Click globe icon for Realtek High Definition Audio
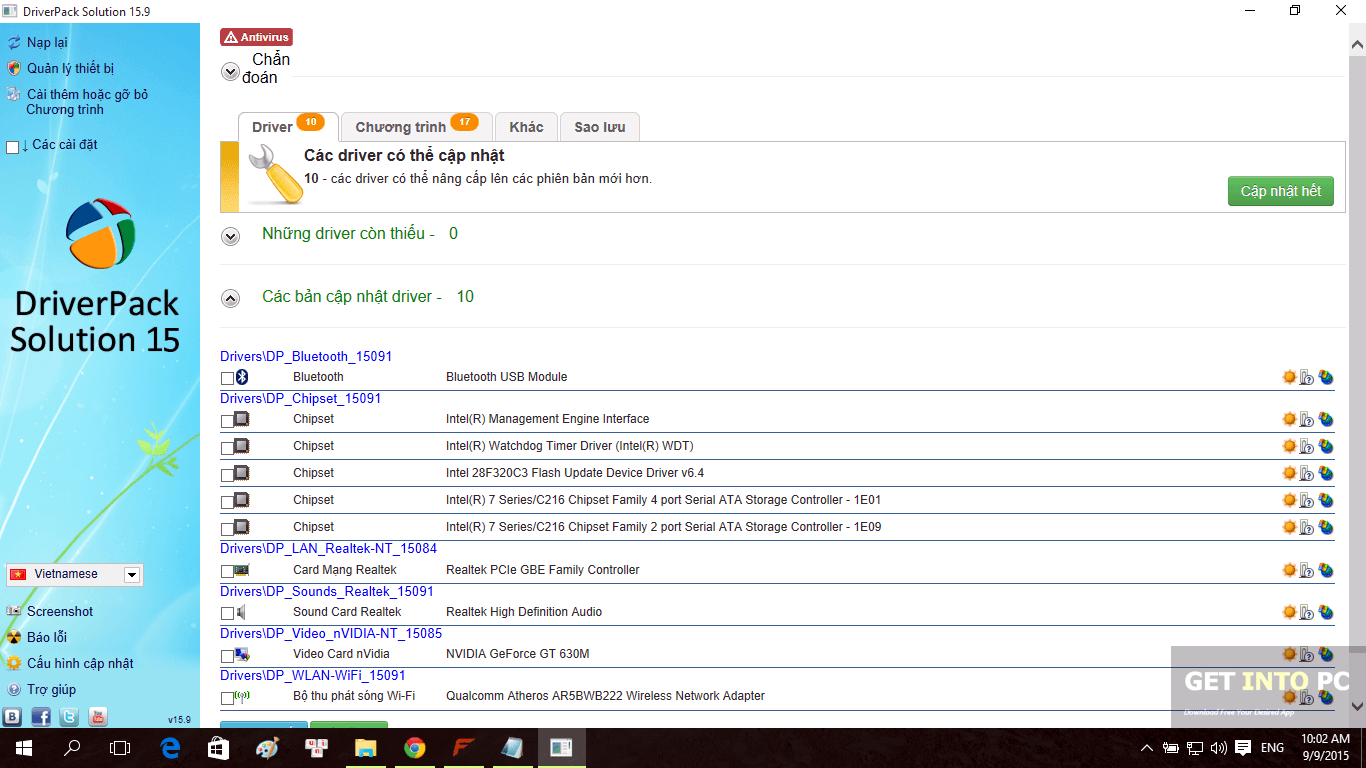1366x768 pixels. point(1326,612)
